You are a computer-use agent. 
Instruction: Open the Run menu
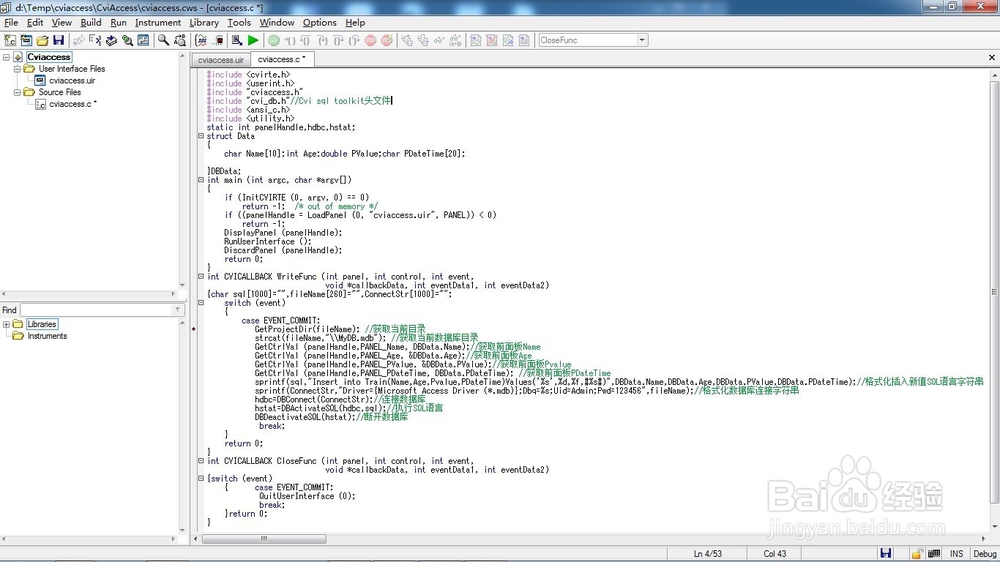(118, 22)
